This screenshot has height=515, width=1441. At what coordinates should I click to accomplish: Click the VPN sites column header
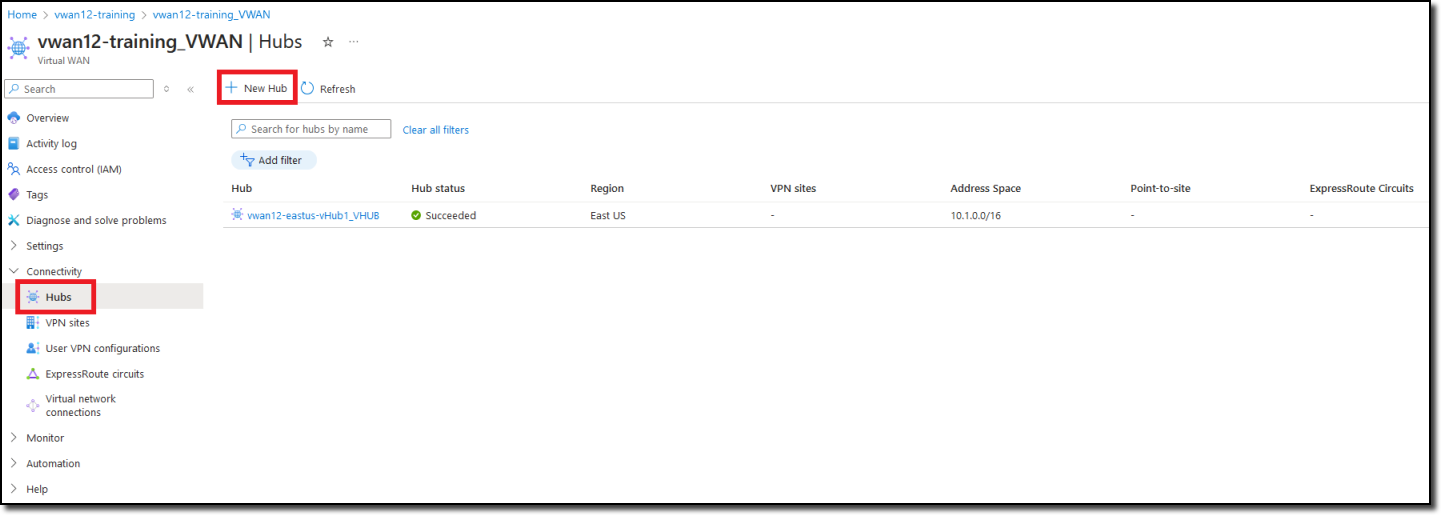(793, 188)
